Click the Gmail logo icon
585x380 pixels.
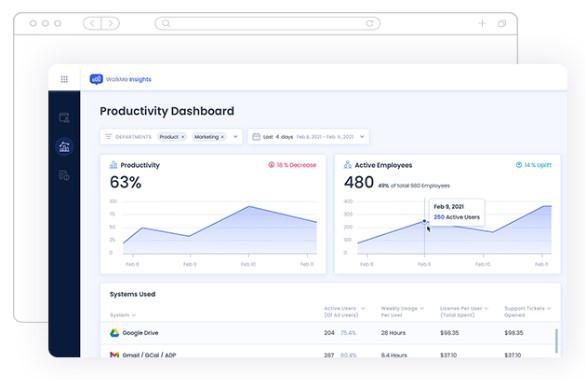point(114,355)
